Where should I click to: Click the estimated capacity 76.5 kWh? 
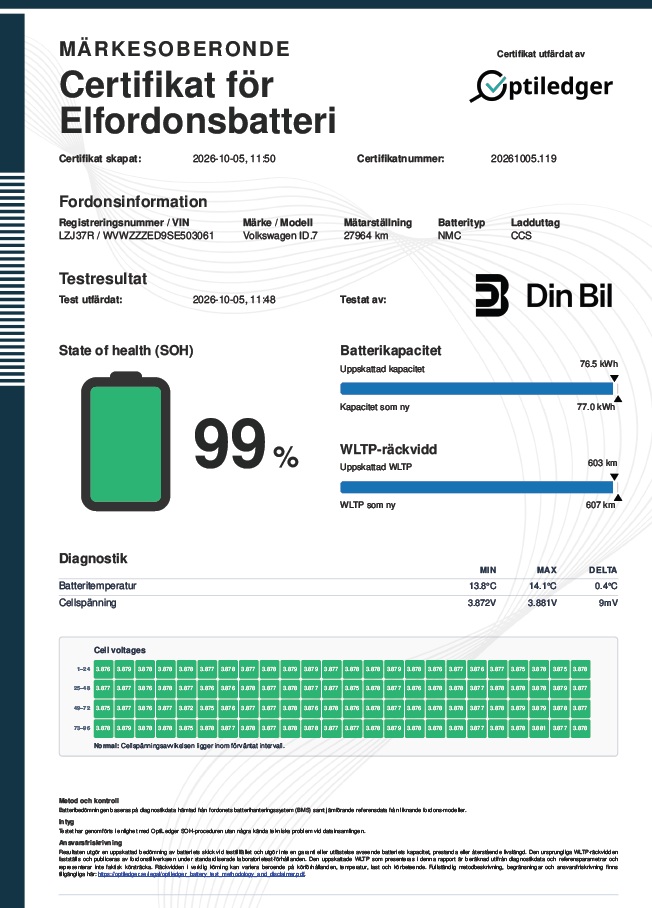599,364
